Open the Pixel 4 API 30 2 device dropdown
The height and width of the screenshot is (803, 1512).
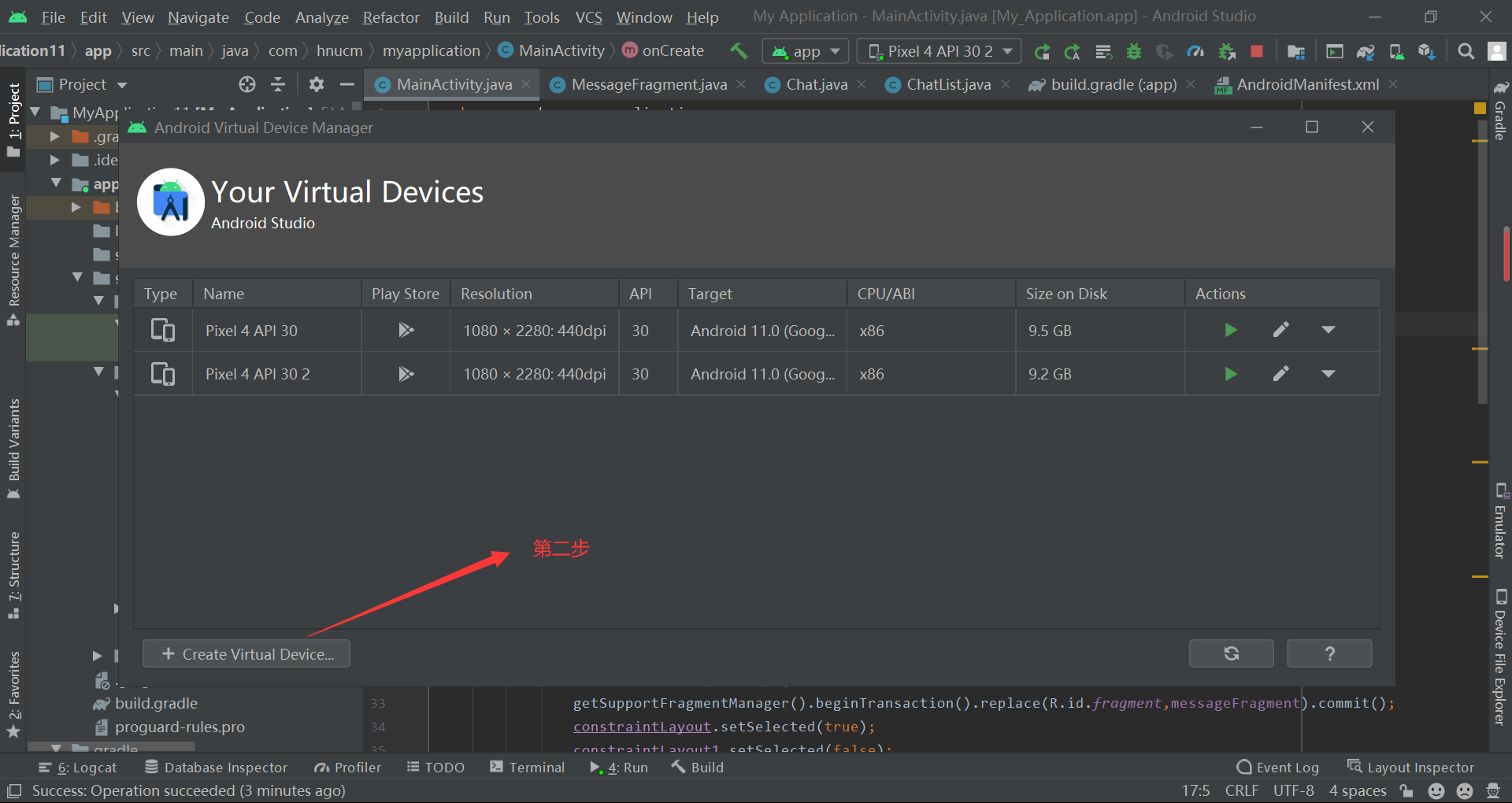939,52
